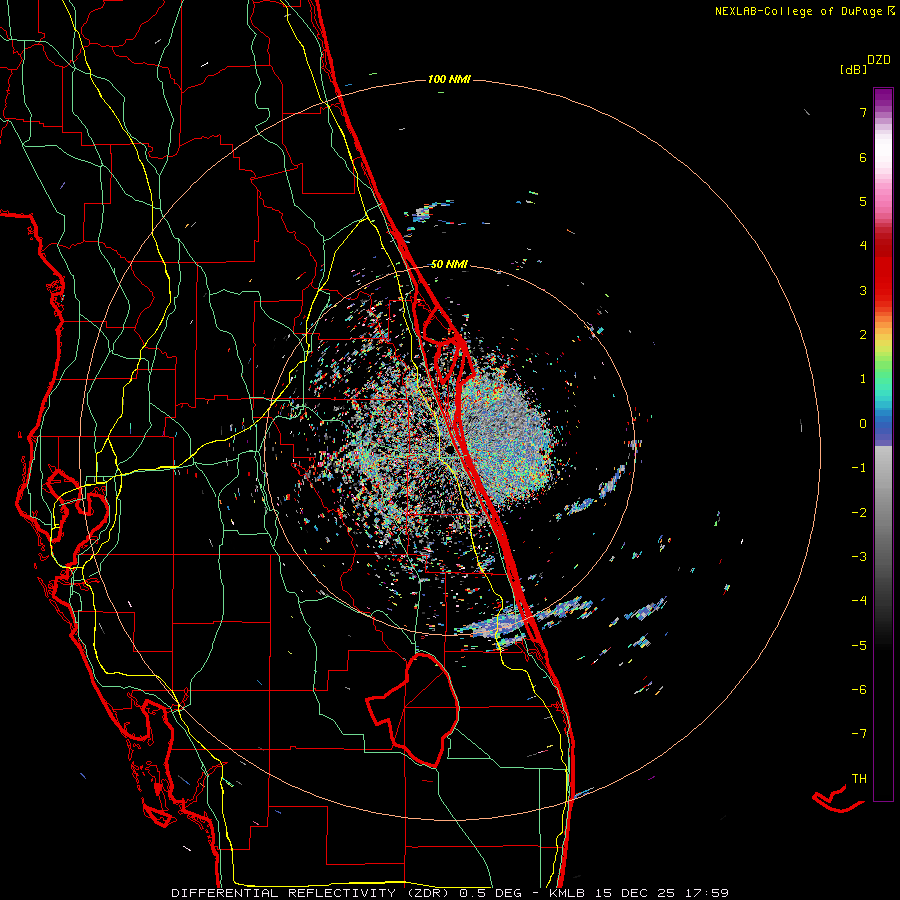
Task: Click the -7 tick label on scale
Action: [x=859, y=734]
